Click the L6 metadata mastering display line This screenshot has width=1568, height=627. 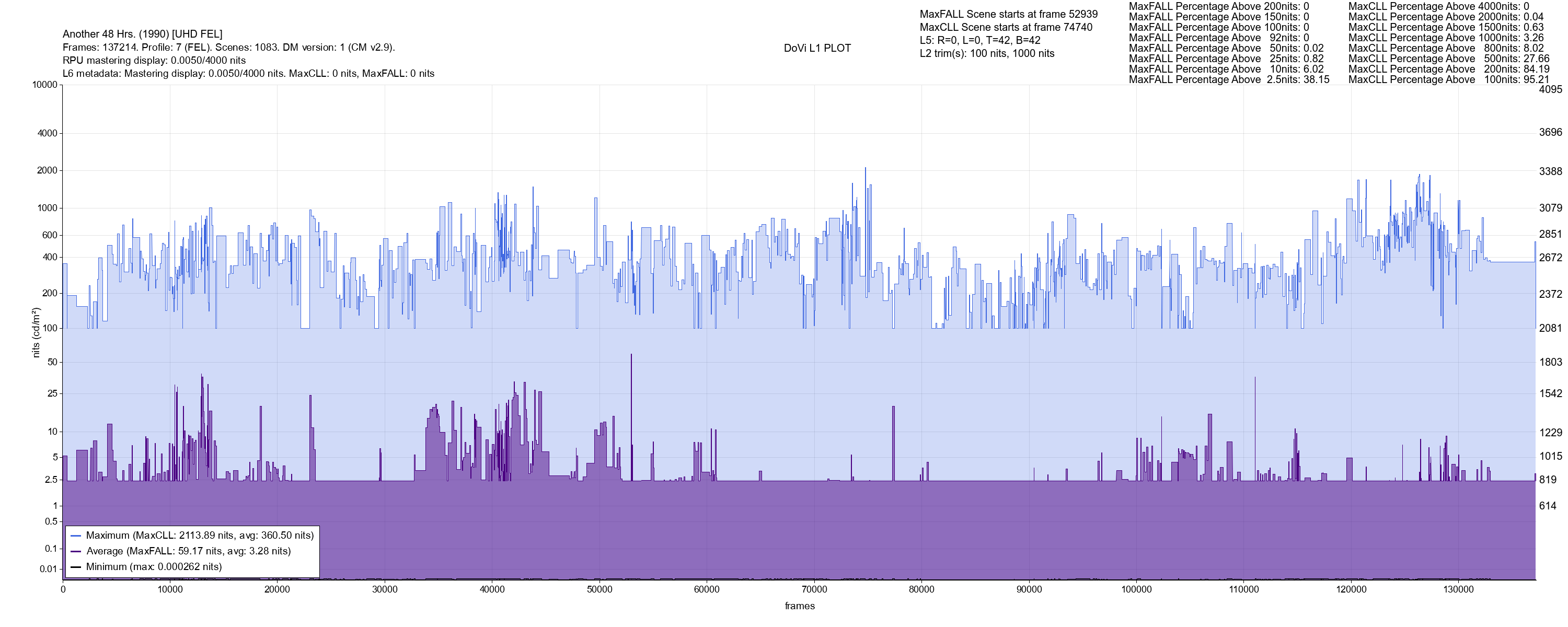pos(248,74)
